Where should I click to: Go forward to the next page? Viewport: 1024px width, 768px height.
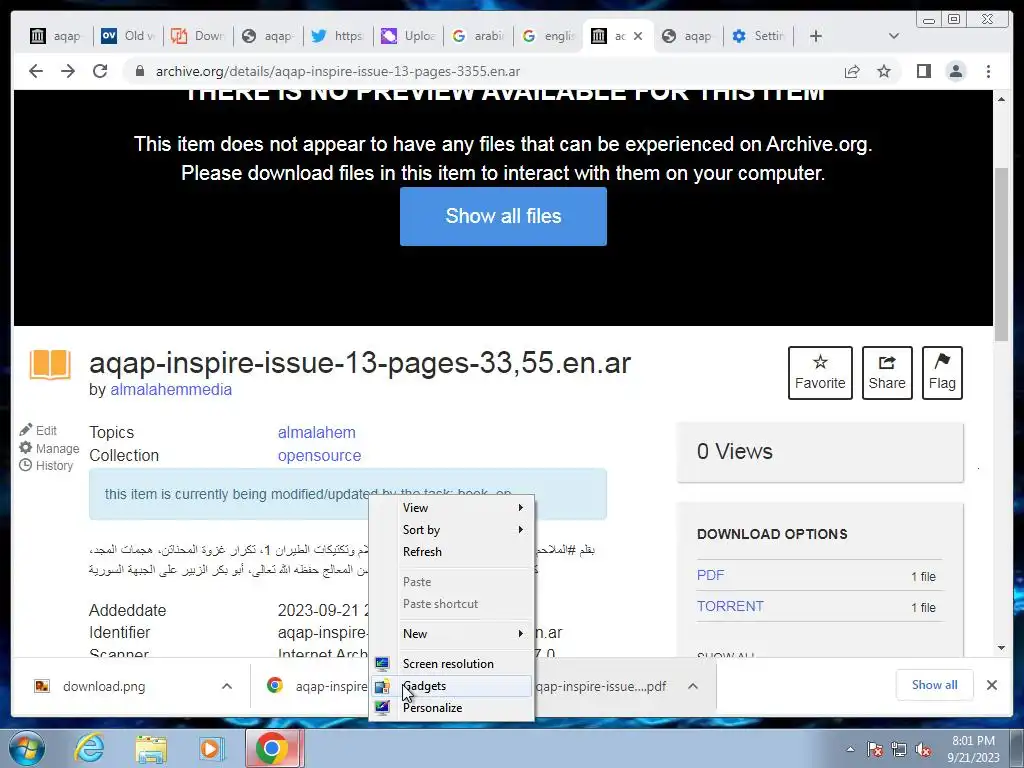pyautogui.click(x=68, y=71)
